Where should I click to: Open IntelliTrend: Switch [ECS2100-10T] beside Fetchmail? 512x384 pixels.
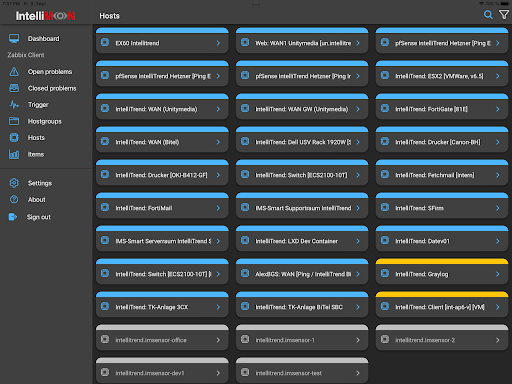[x=302, y=173]
